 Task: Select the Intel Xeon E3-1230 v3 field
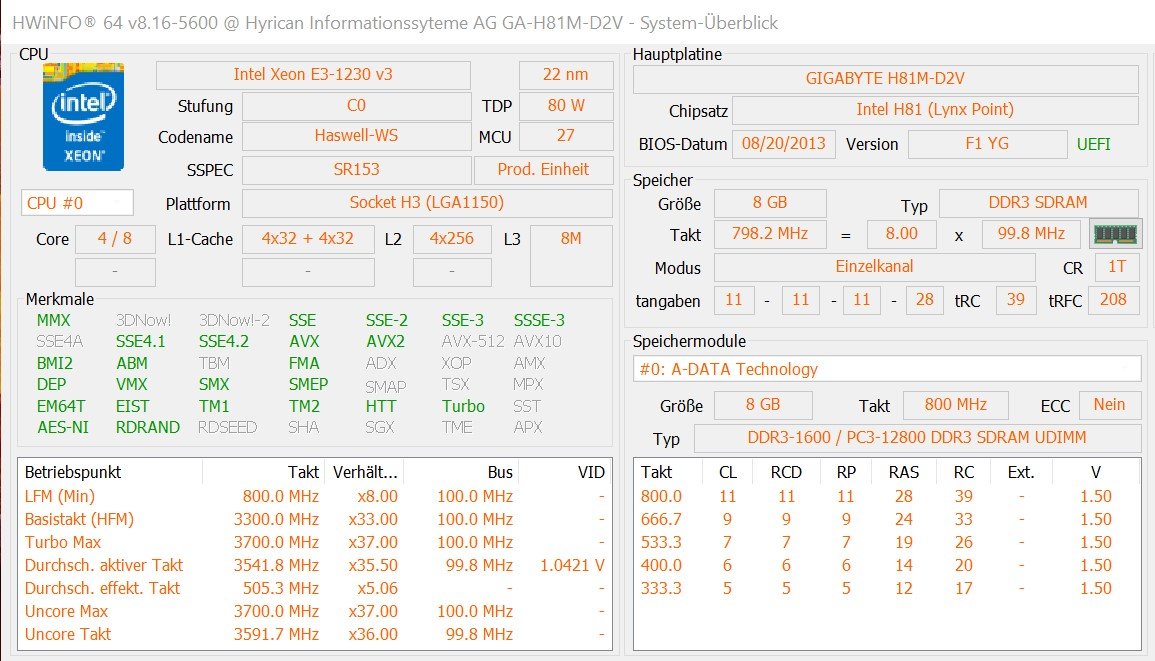click(x=313, y=74)
